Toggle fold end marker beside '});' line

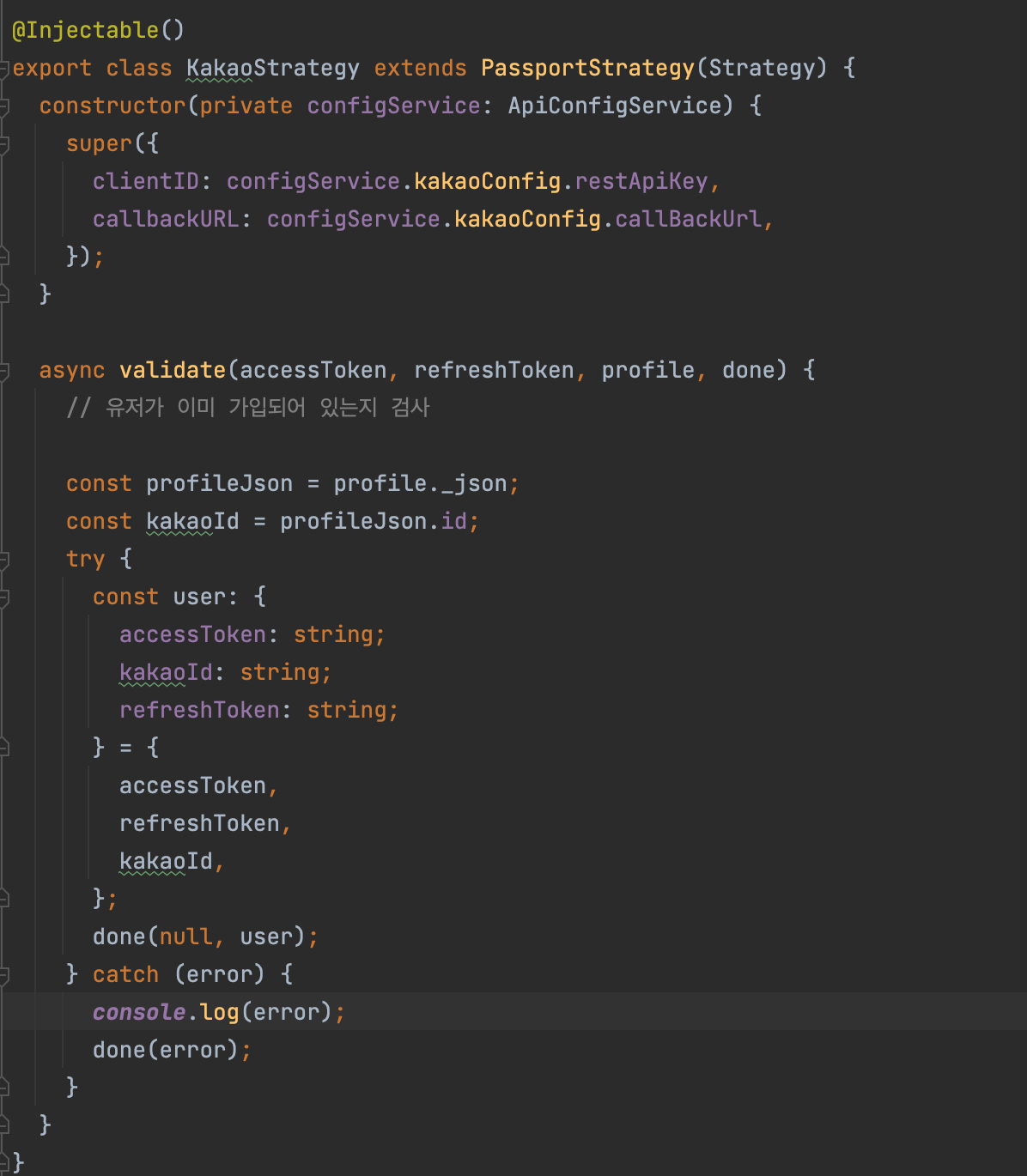tap(3, 258)
